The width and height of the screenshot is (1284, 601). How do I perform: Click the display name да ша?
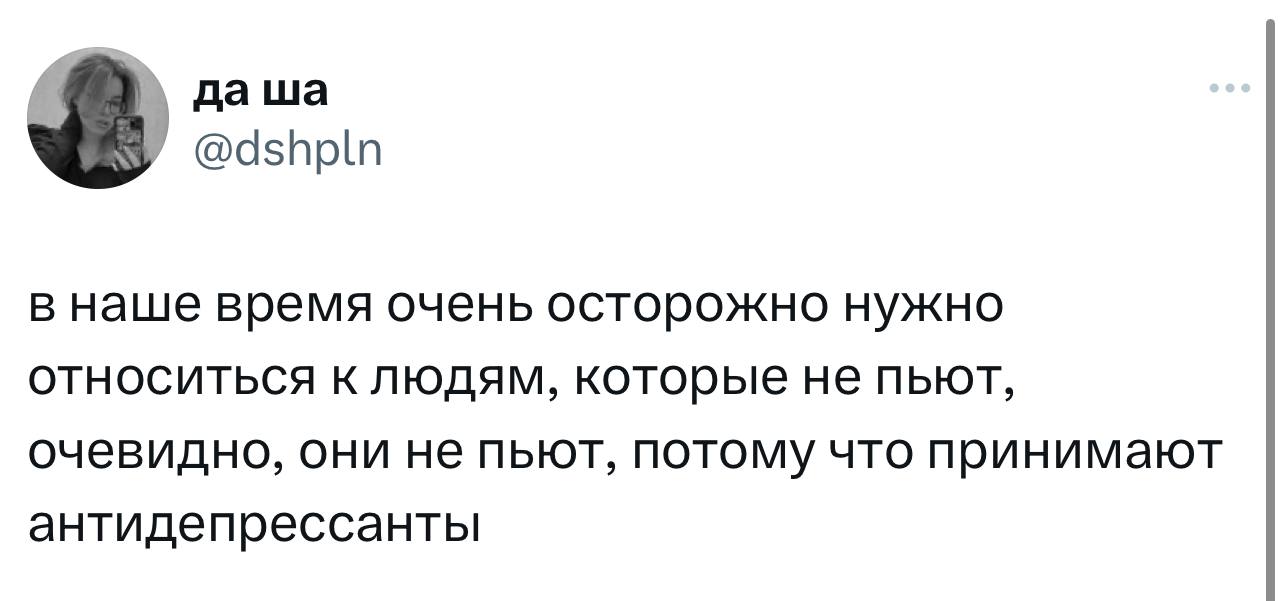tap(259, 92)
